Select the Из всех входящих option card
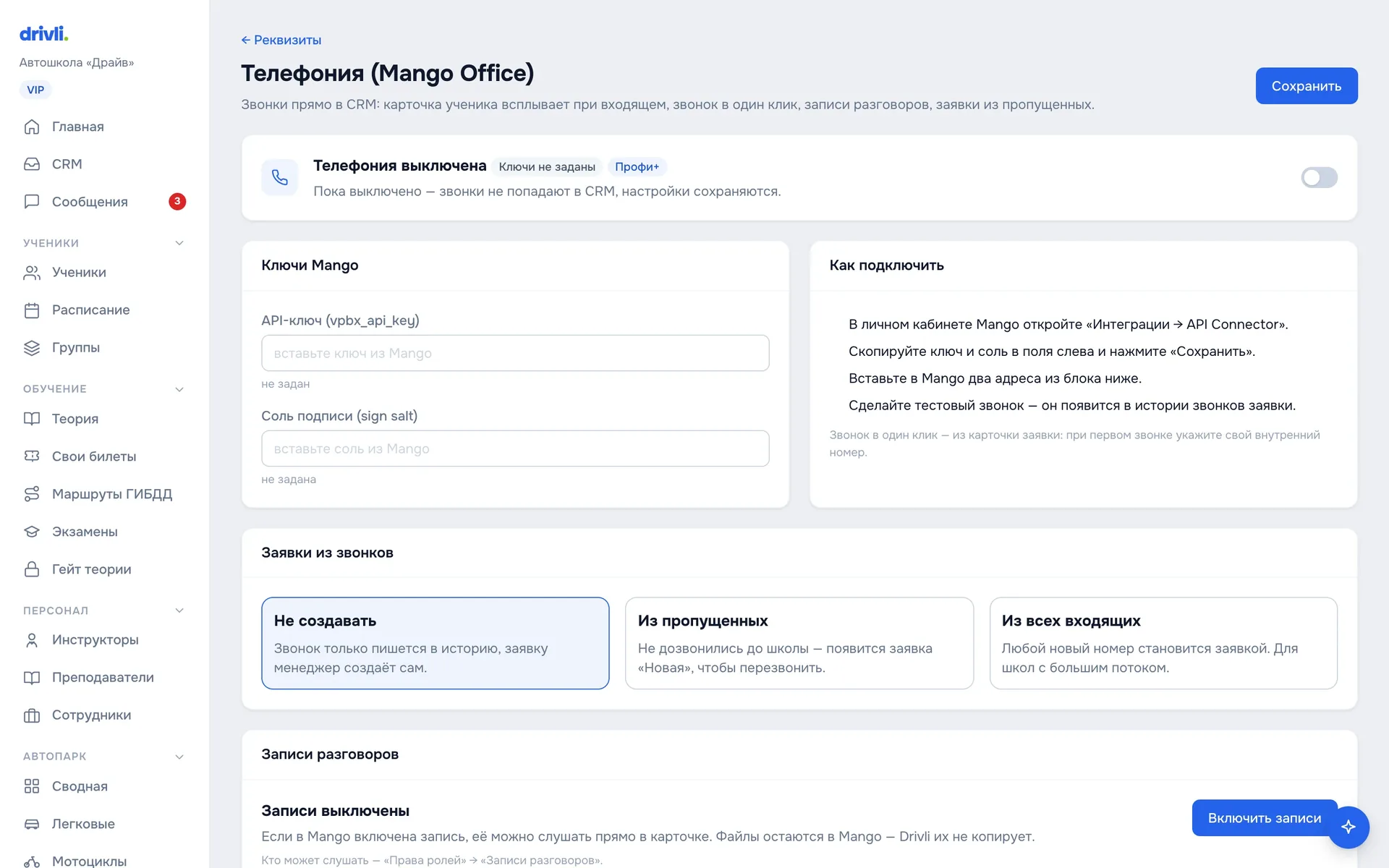The image size is (1389, 868). coord(1163,643)
